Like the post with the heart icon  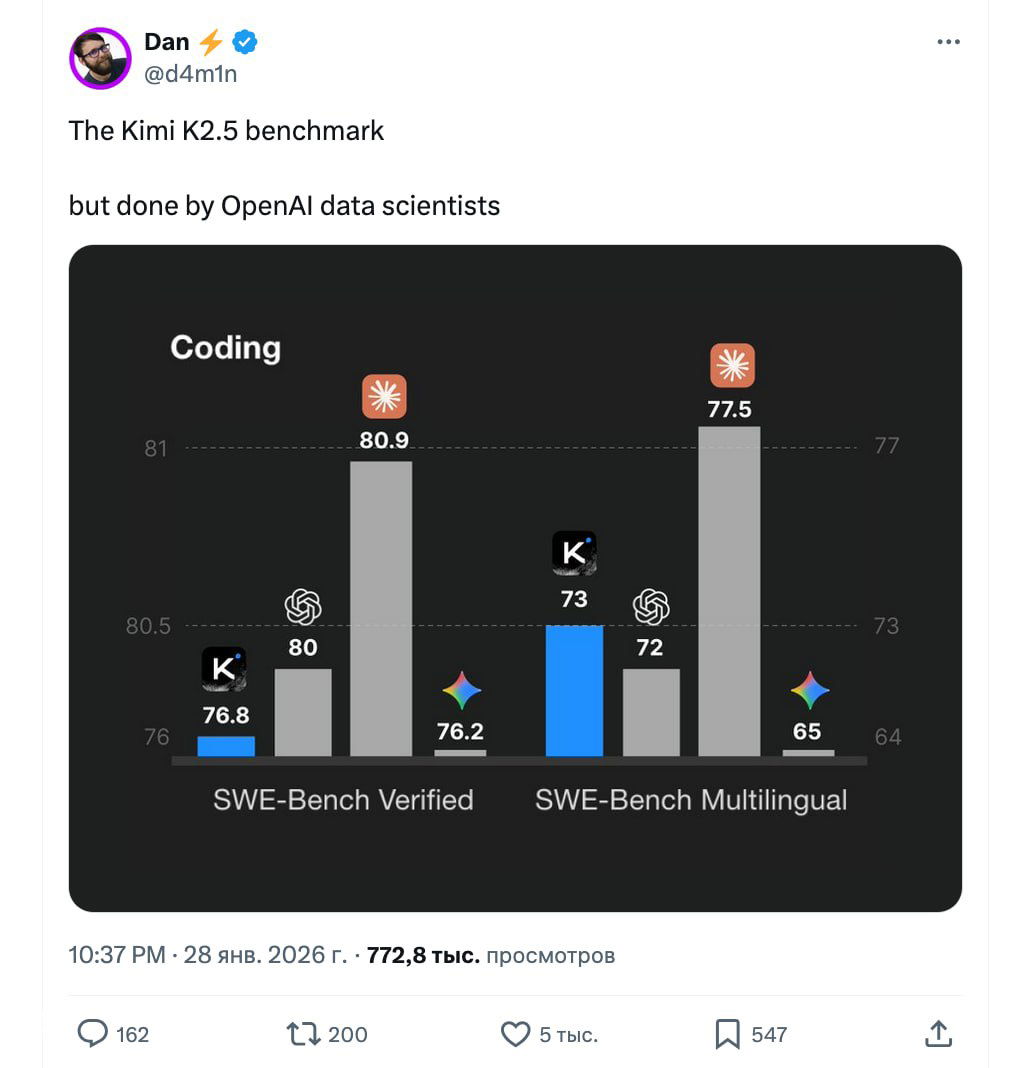coord(515,1033)
